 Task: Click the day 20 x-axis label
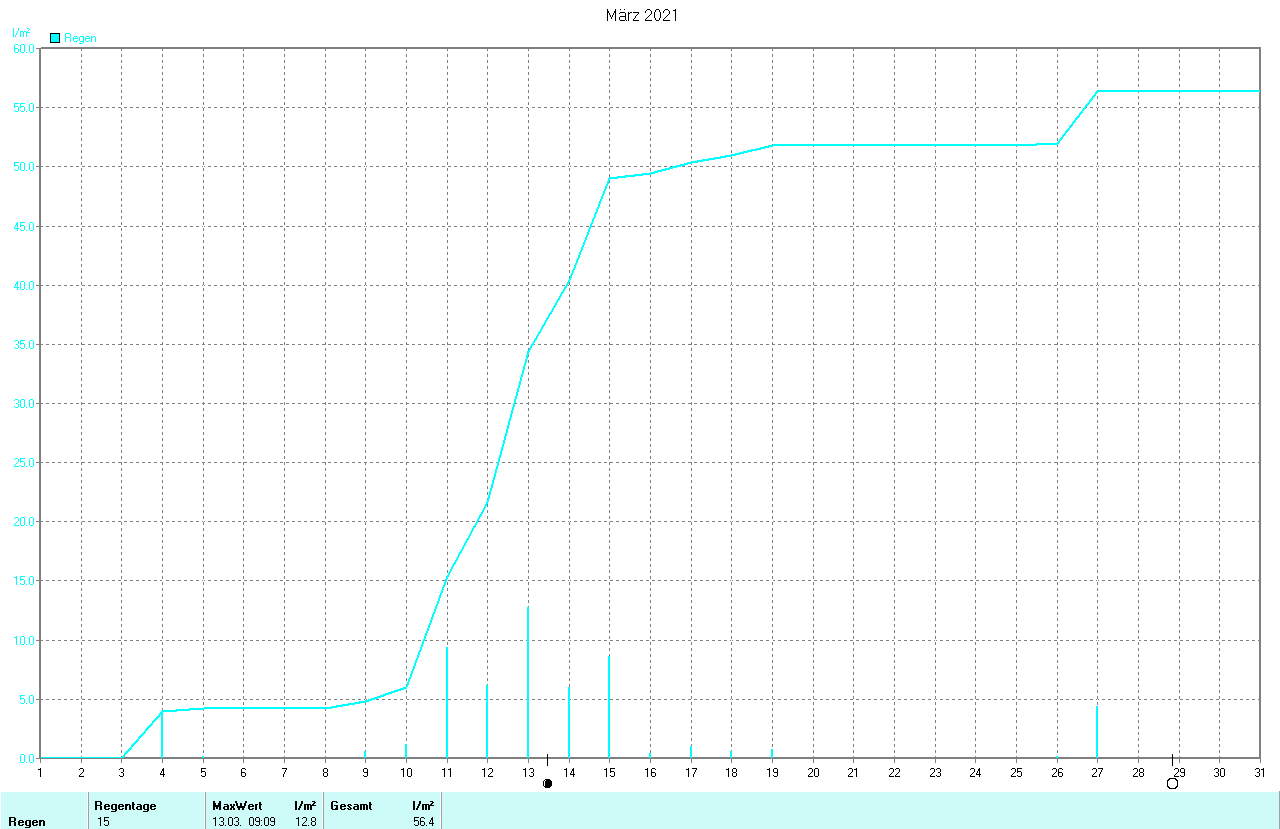pos(813,772)
